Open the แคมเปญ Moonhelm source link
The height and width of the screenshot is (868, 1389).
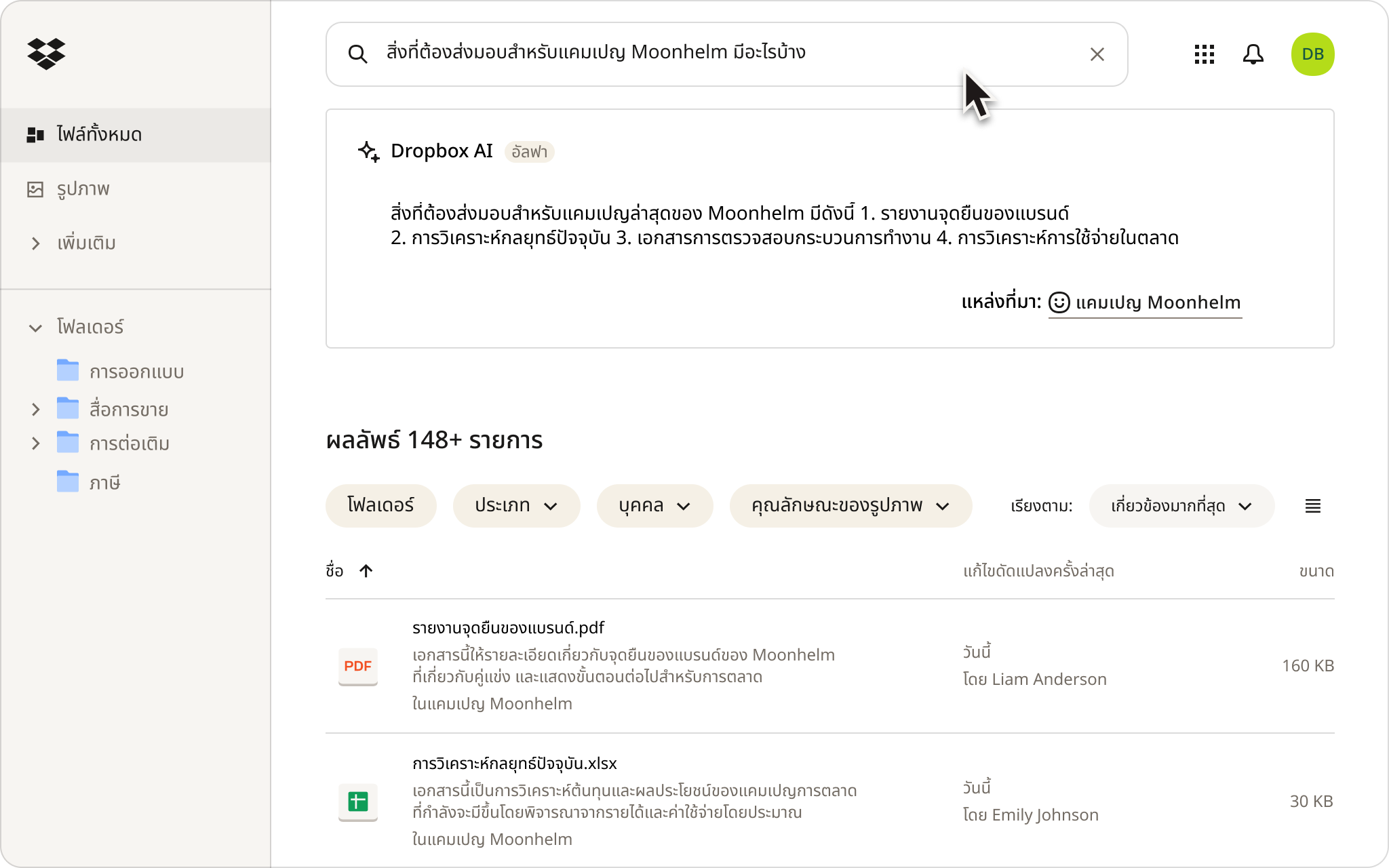click(x=1145, y=302)
